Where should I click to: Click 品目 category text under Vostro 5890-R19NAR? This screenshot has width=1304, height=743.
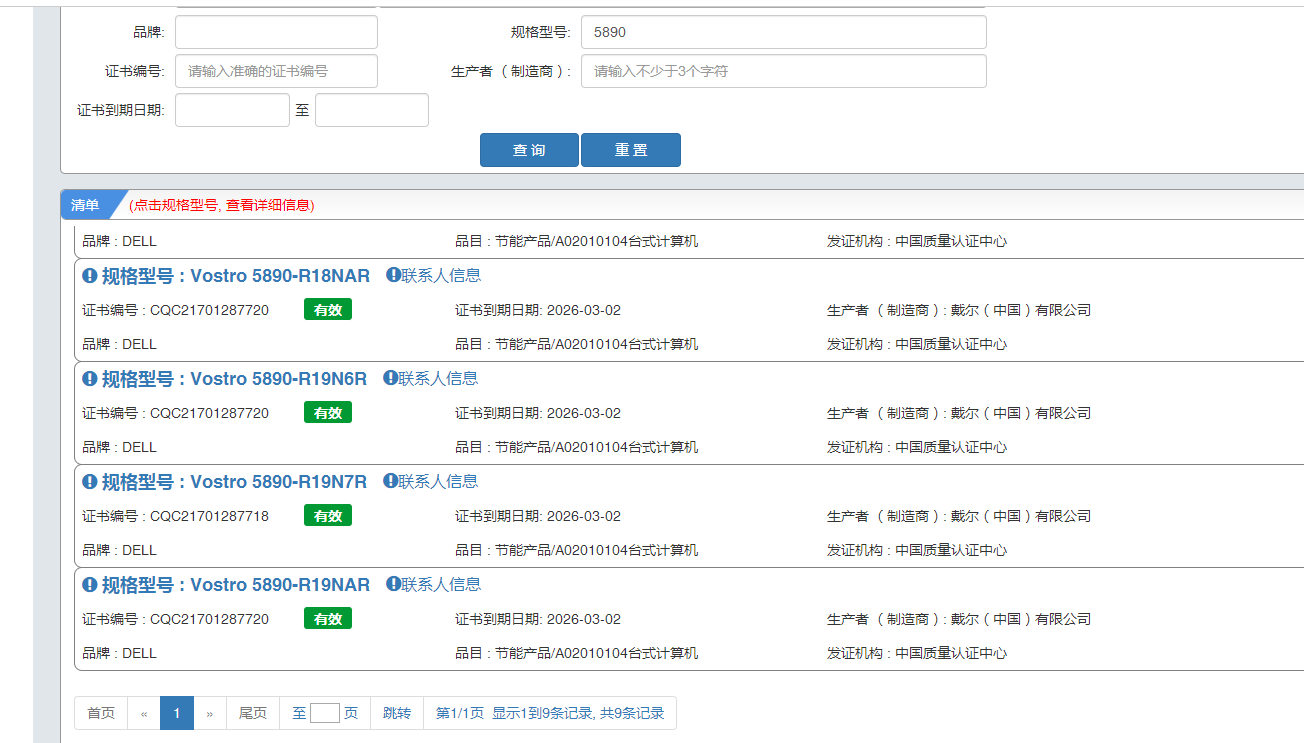point(577,653)
